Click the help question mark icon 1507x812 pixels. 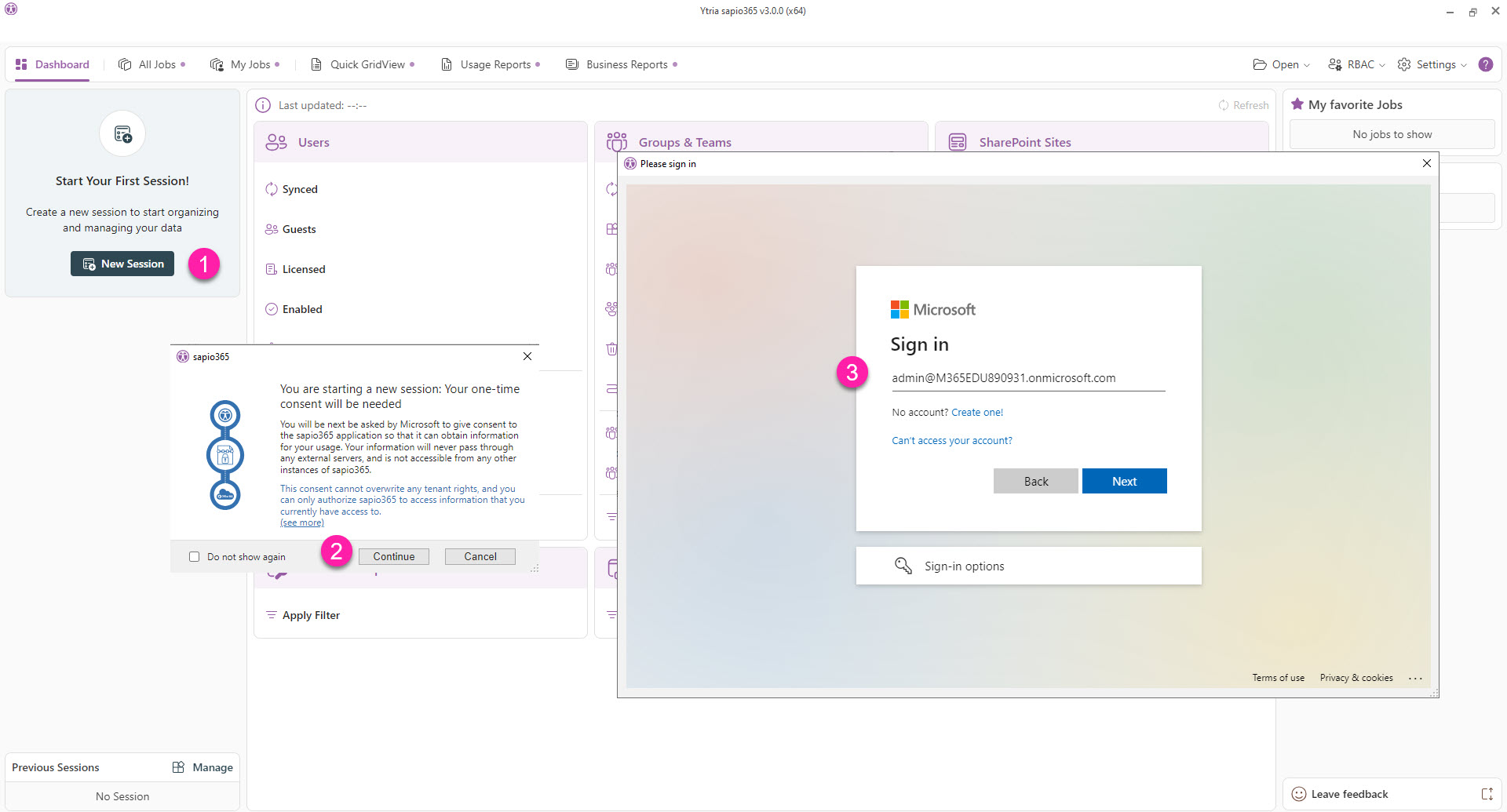pos(1485,64)
